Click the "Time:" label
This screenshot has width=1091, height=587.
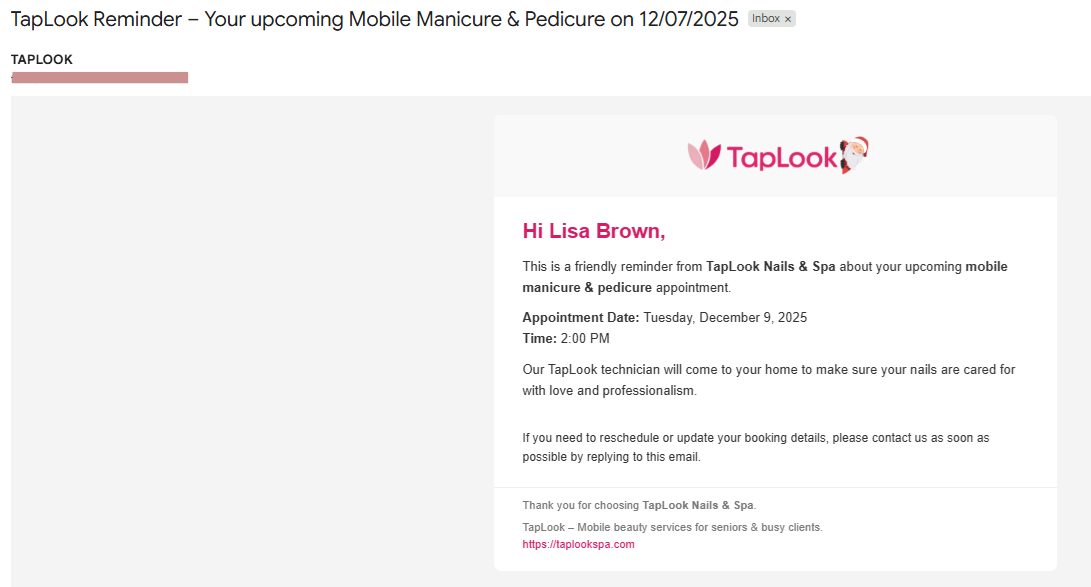tap(539, 339)
